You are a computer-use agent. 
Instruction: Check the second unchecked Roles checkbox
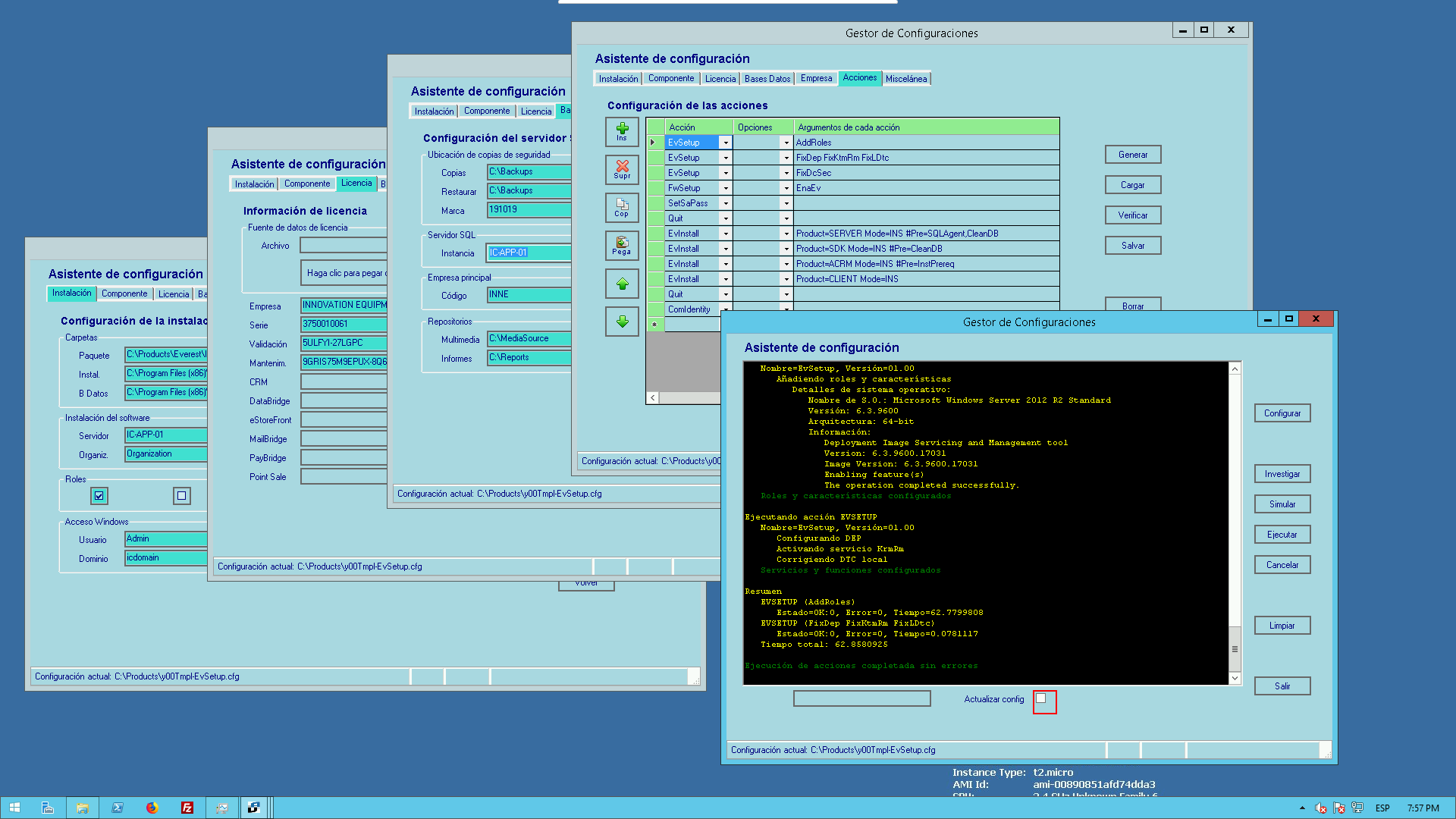click(181, 496)
